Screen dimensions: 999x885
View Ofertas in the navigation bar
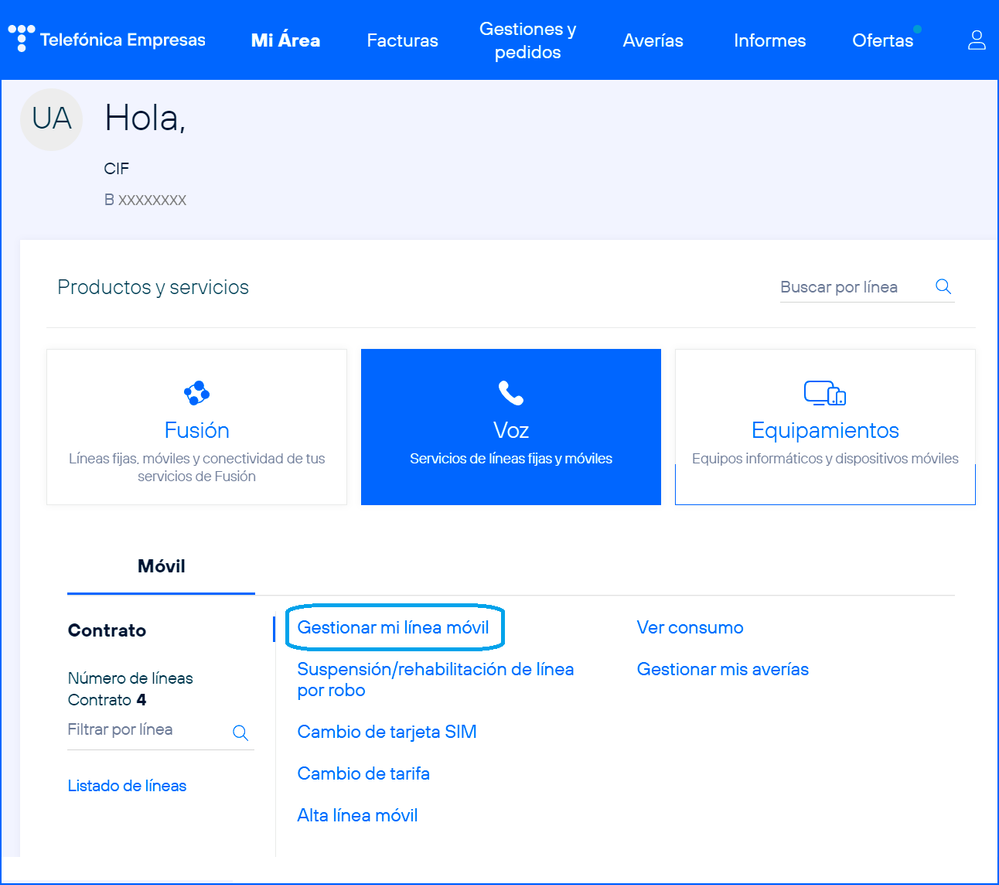click(882, 41)
